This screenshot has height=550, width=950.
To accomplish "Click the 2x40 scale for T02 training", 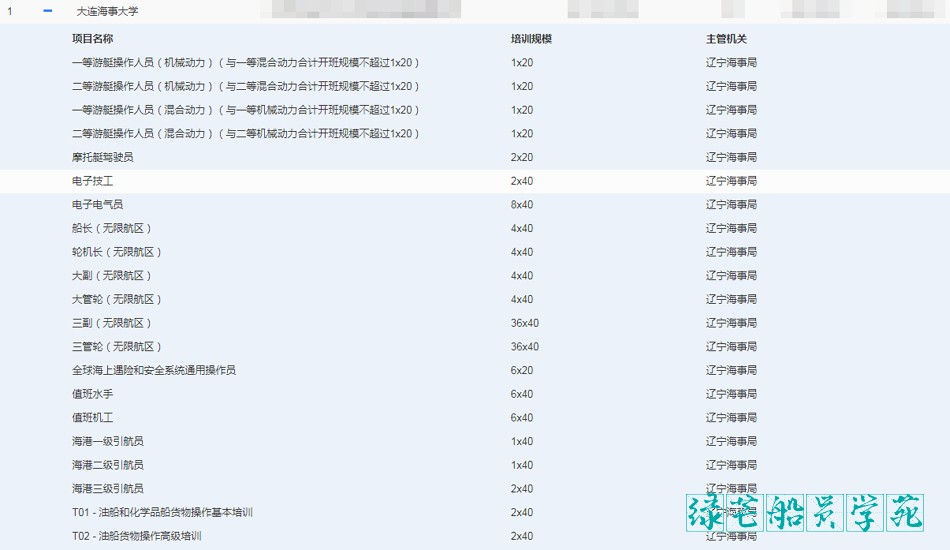I will [x=522, y=535].
